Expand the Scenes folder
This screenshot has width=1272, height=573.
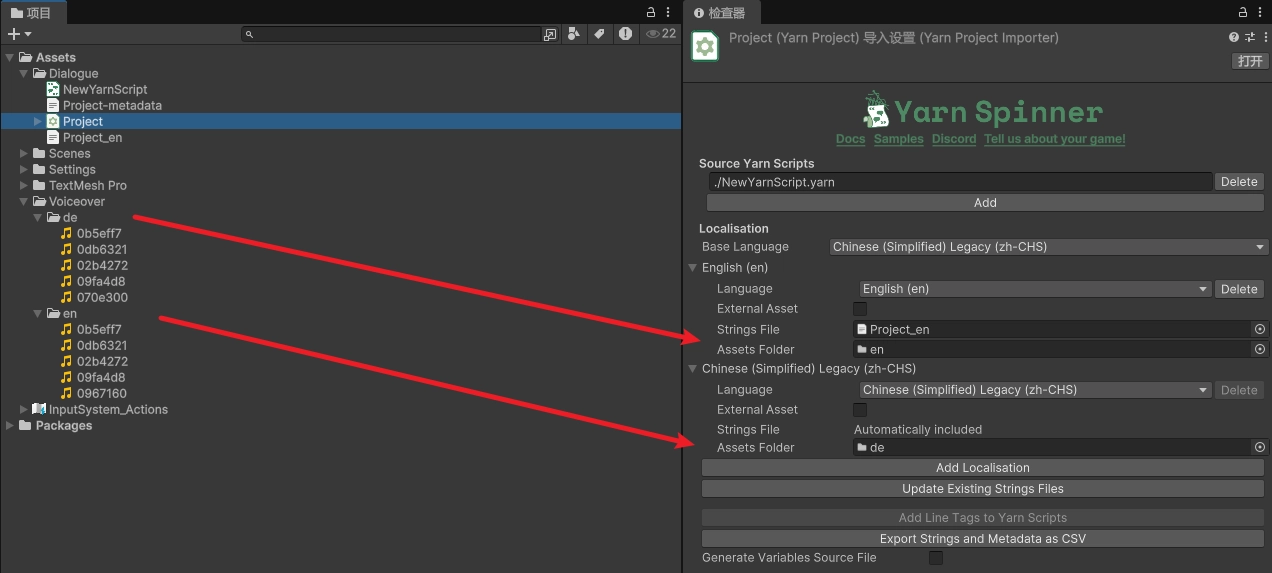(24, 153)
